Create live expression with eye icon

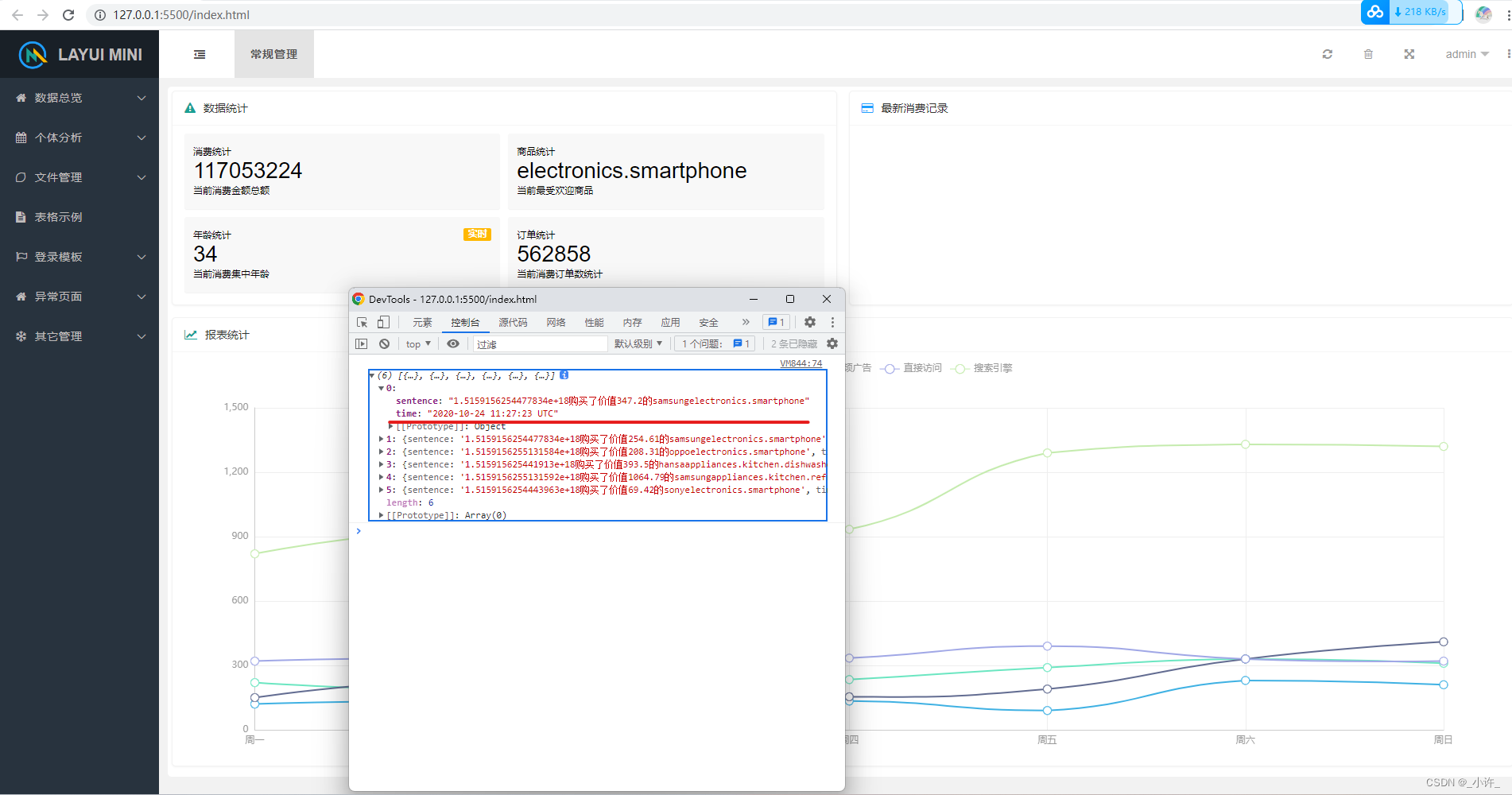453,343
